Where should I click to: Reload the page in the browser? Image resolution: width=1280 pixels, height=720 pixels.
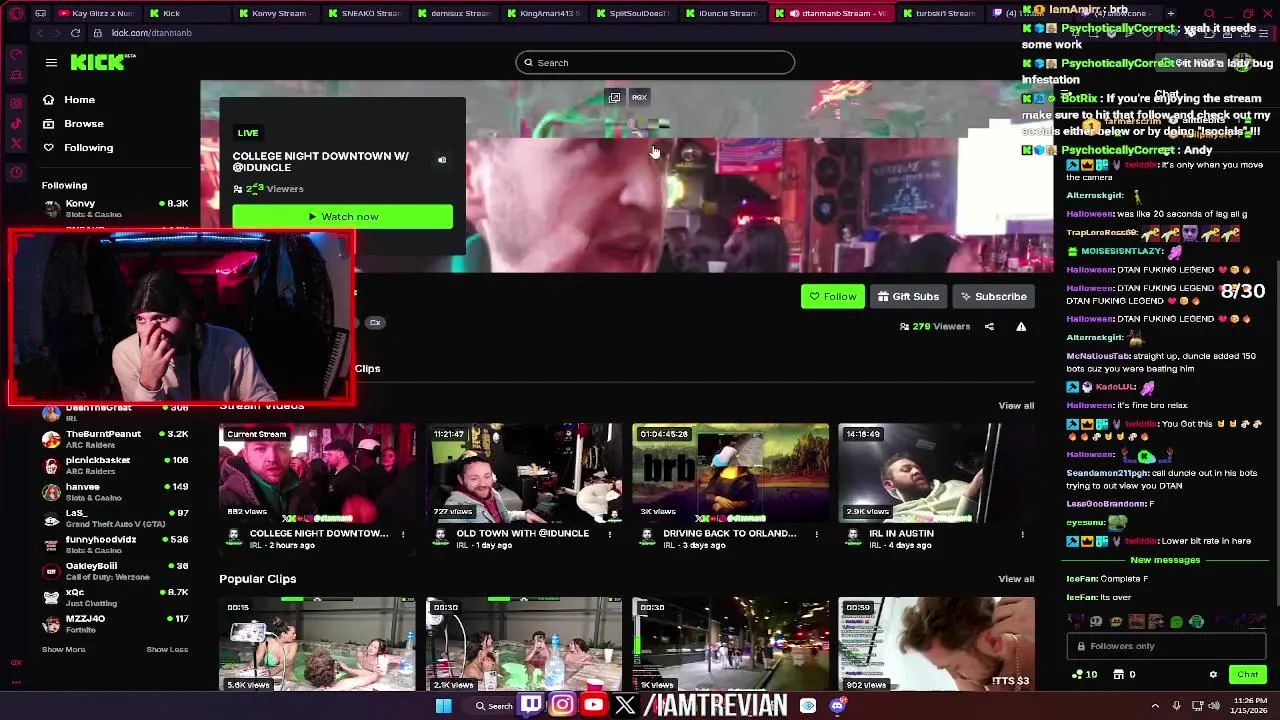point(75,33)
